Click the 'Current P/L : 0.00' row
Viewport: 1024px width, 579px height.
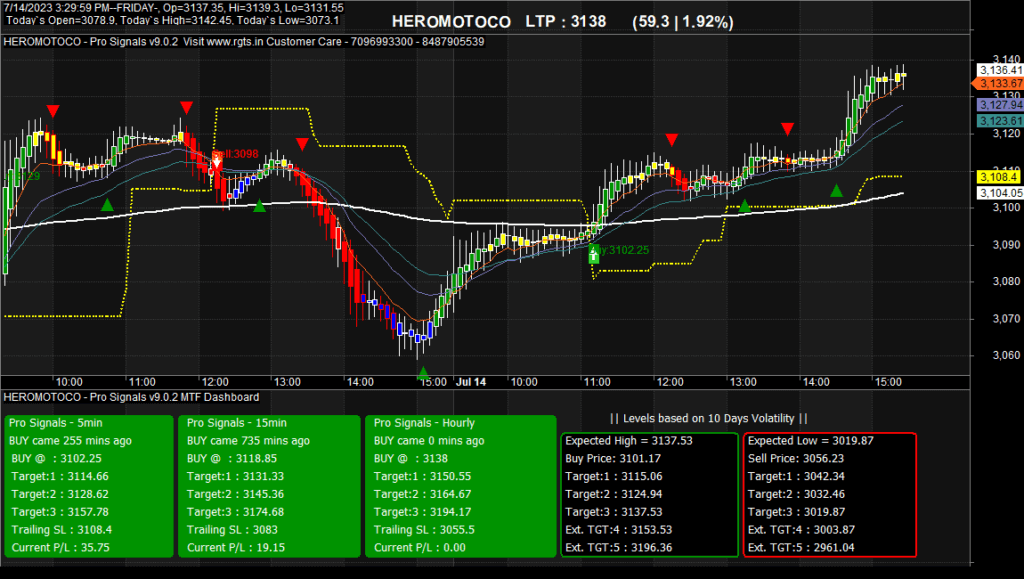[419, 548]
